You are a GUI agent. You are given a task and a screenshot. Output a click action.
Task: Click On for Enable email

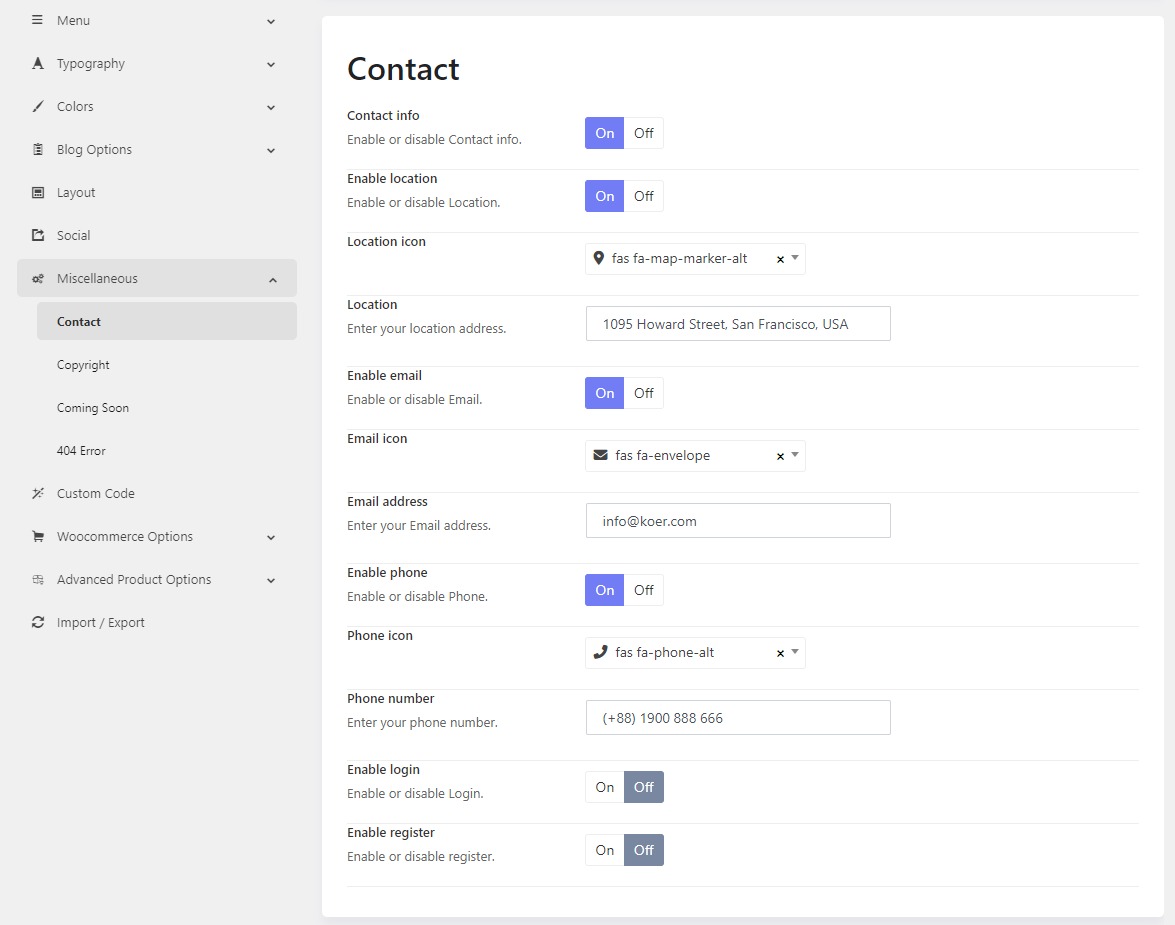605,394
